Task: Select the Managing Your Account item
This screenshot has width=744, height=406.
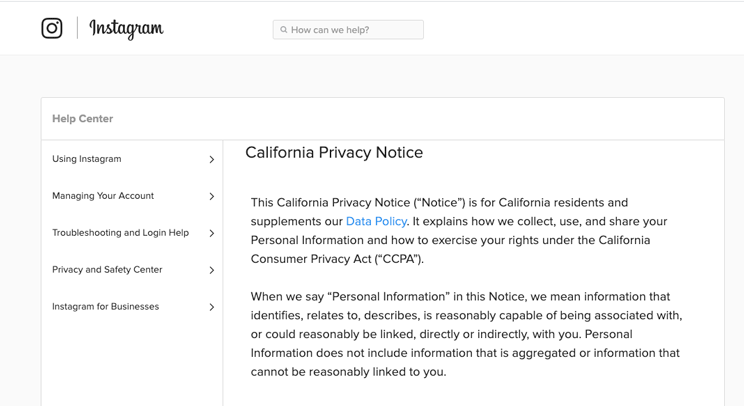Action: pyautogui.click(x=132, y=196)
